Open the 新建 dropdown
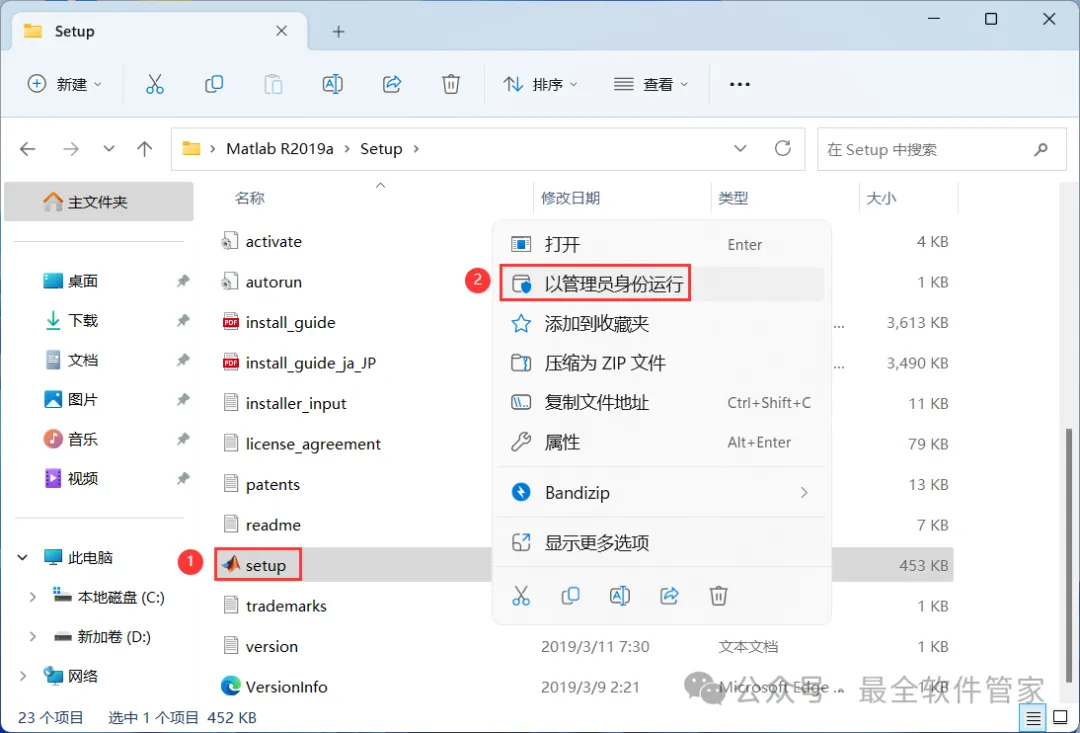 tap(65, 84)
